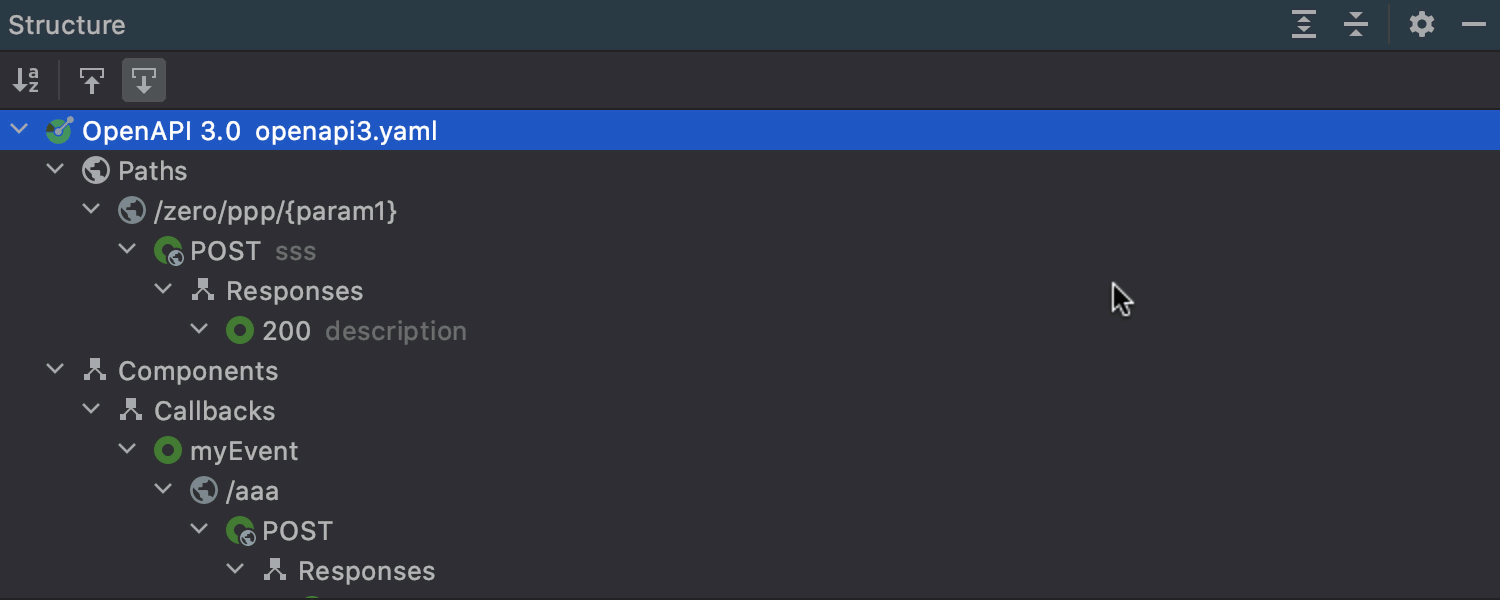This screenshot has height=600, width=1500.
Task: Toggle Autoscroll from Source button
Action: tap(144, 81)
